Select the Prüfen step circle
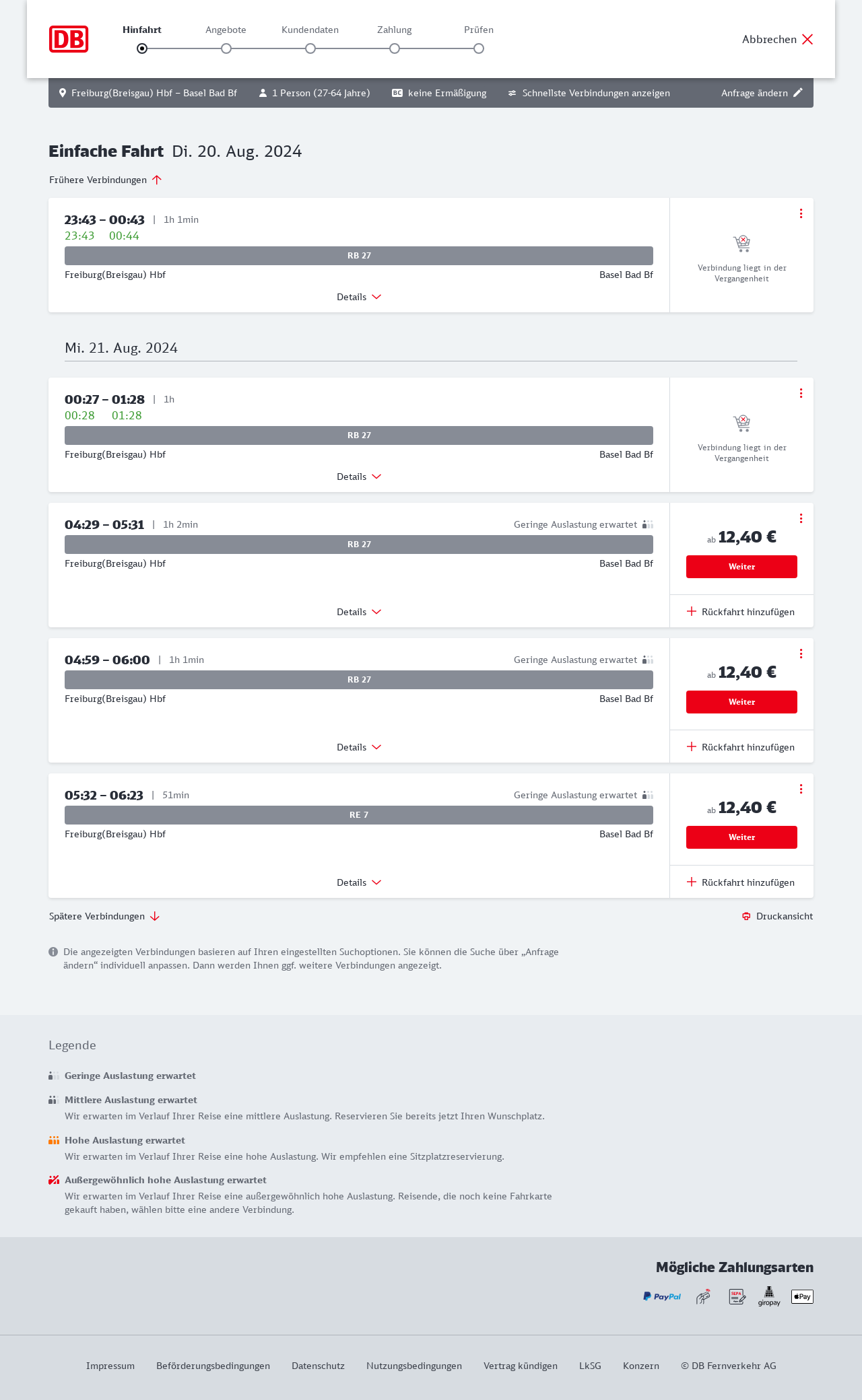 pyautogui.click(x=479, y=48)
